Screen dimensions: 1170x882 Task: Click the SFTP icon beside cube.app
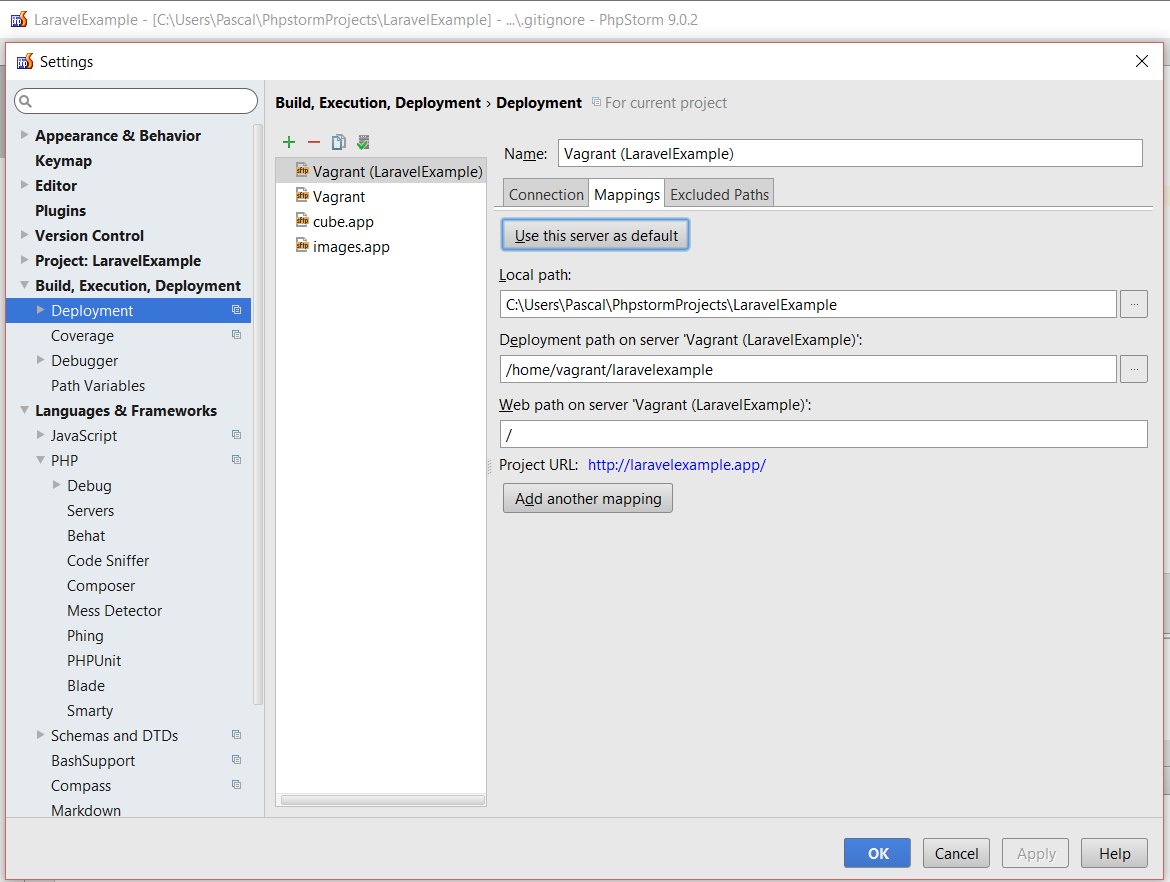[x=302, y=221]
